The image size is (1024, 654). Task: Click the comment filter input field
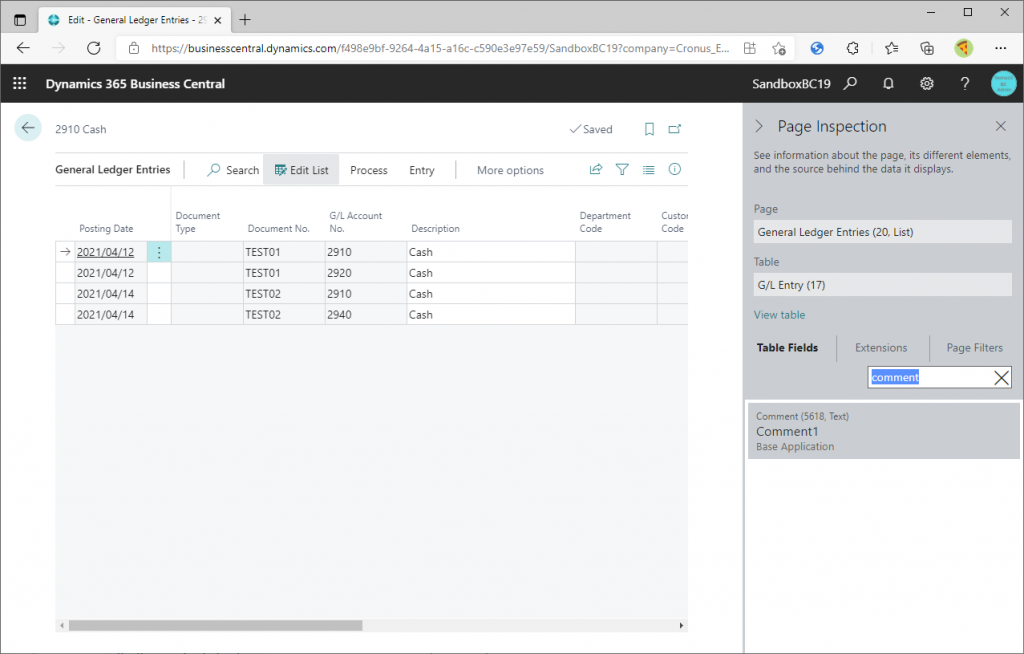click(x=930, y=377)
